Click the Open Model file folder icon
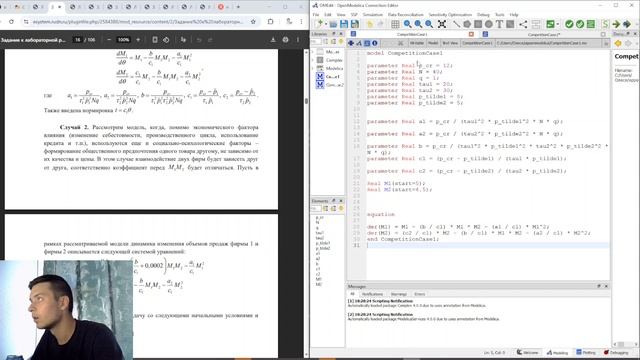The width and height of the screenshot is (640, 360). click(x=333, y=24)
